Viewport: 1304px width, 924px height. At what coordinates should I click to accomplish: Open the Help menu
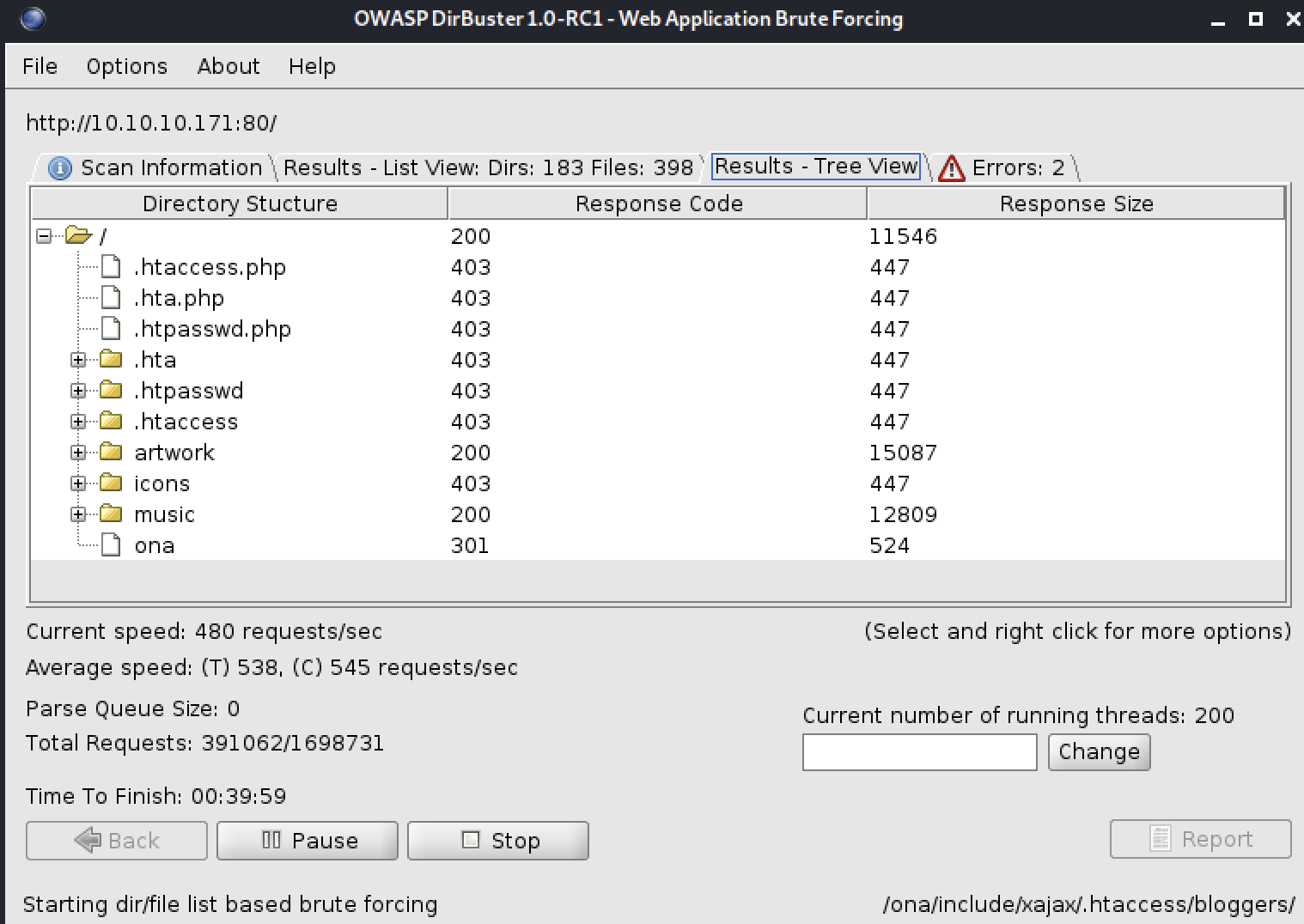(312, 66)
